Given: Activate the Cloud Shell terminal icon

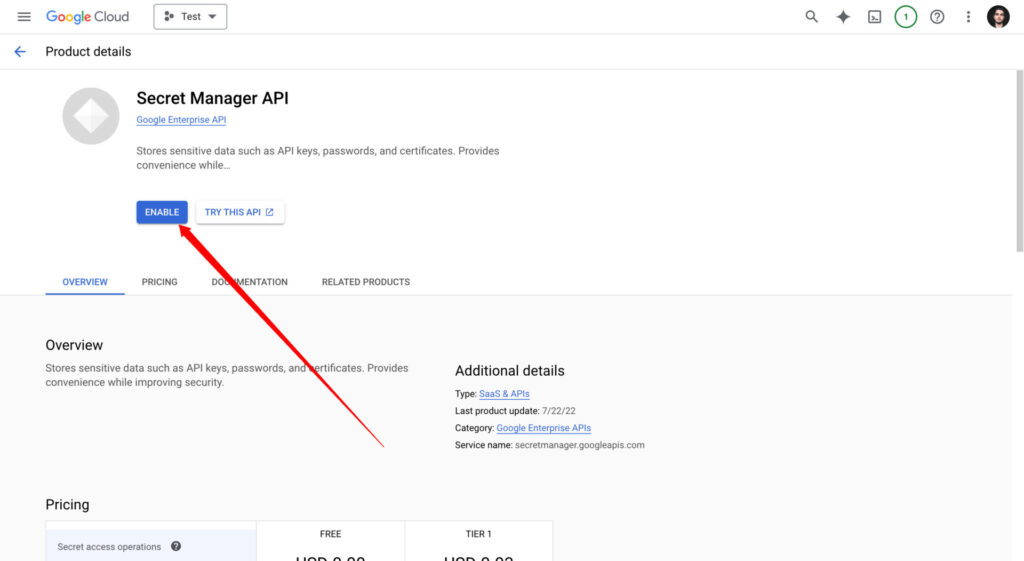Looking at the screenshot, I should pos(874,17).
